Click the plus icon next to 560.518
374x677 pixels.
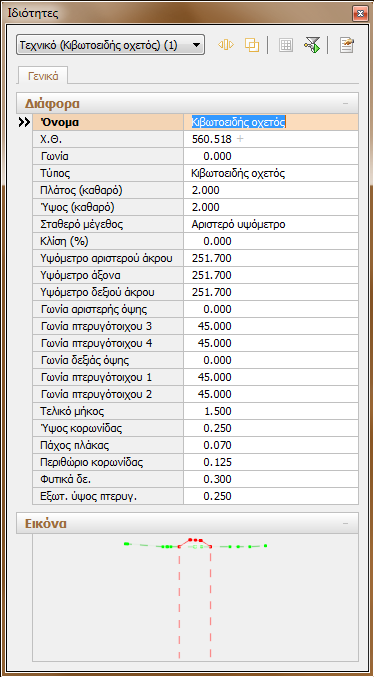(240, 139)
